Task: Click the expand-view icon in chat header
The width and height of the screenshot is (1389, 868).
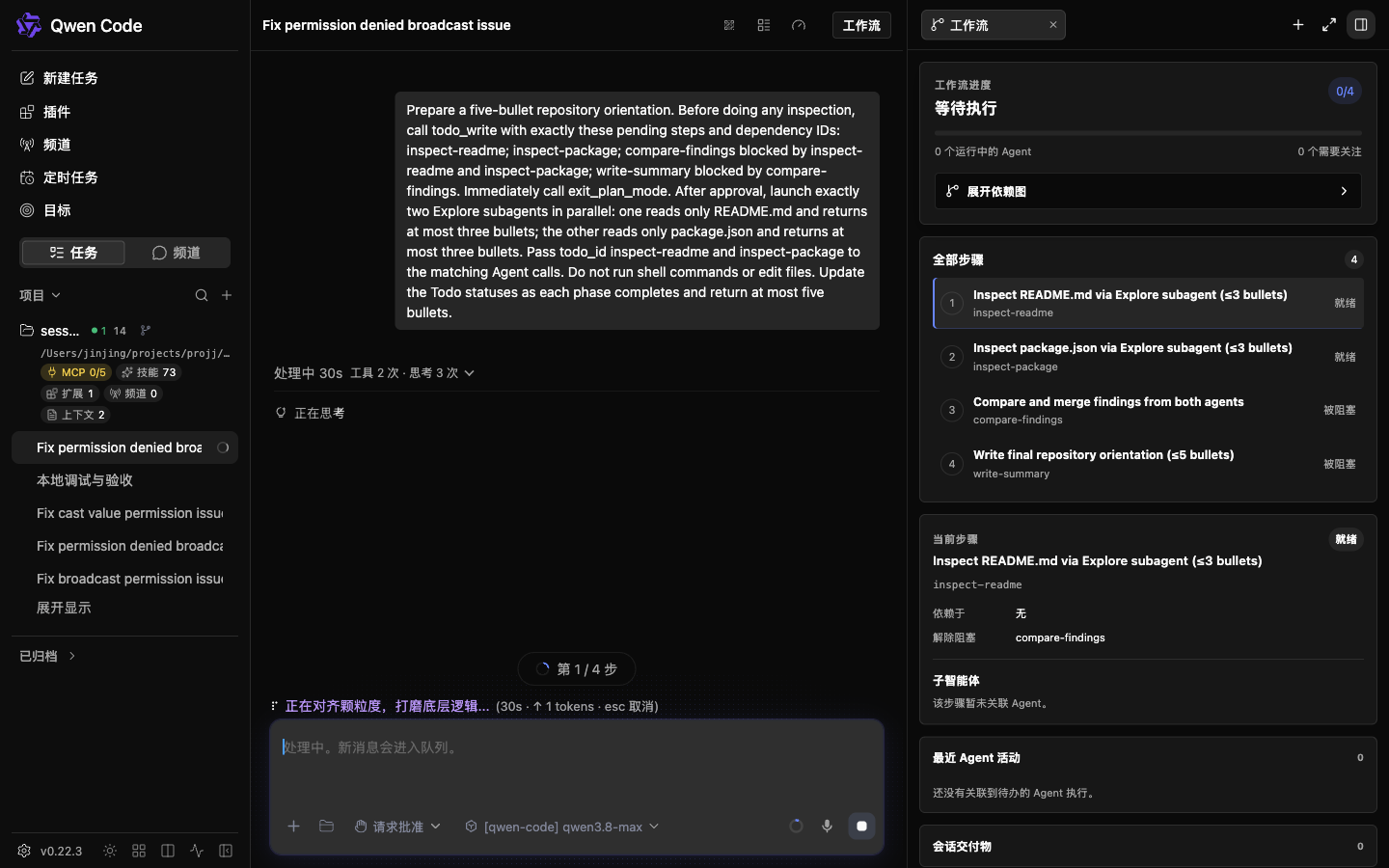Action: click(x=729, y=25)
